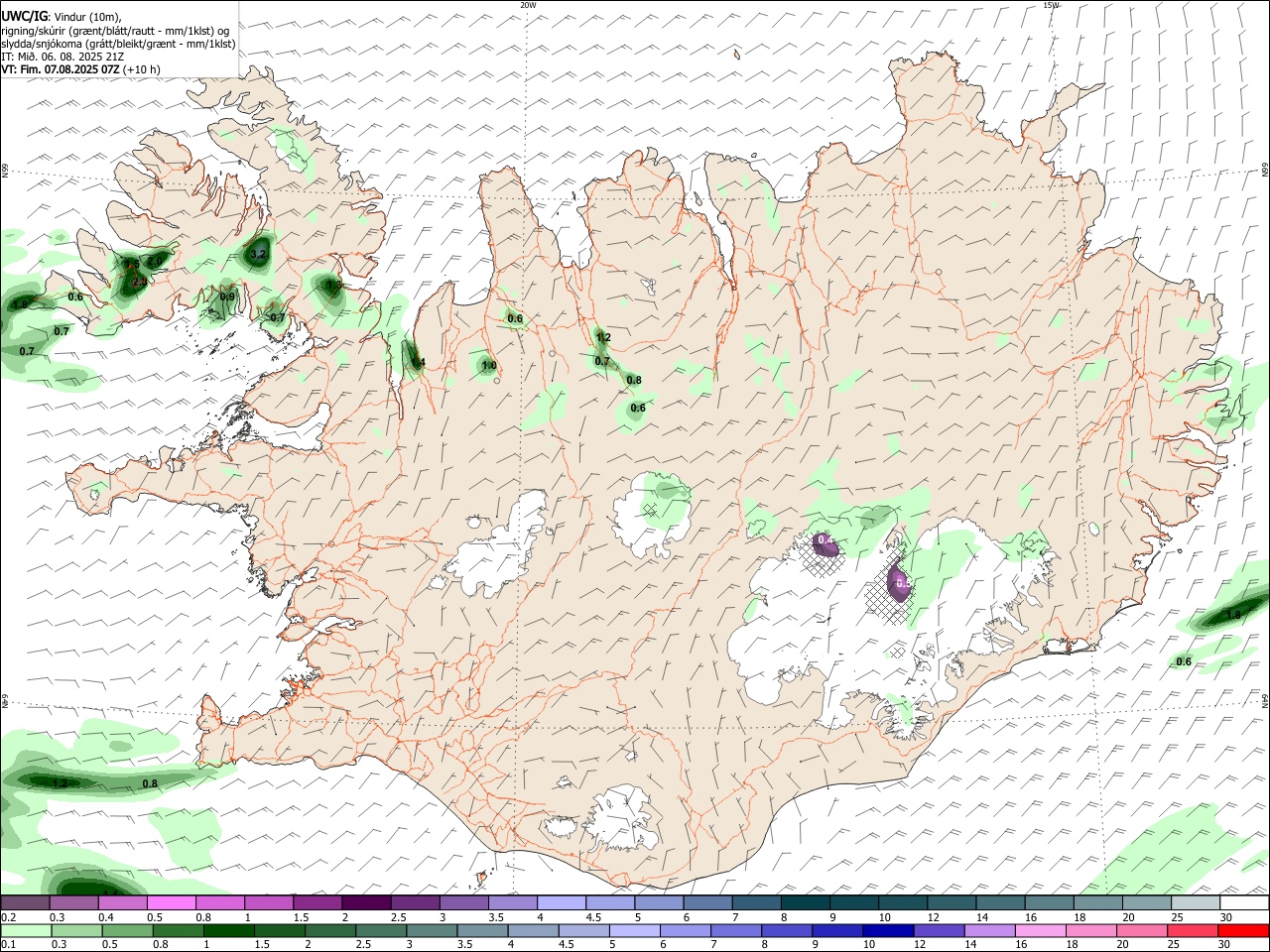Click the rain-scale red-pink swatch labeled 25

coord(1192,931)
